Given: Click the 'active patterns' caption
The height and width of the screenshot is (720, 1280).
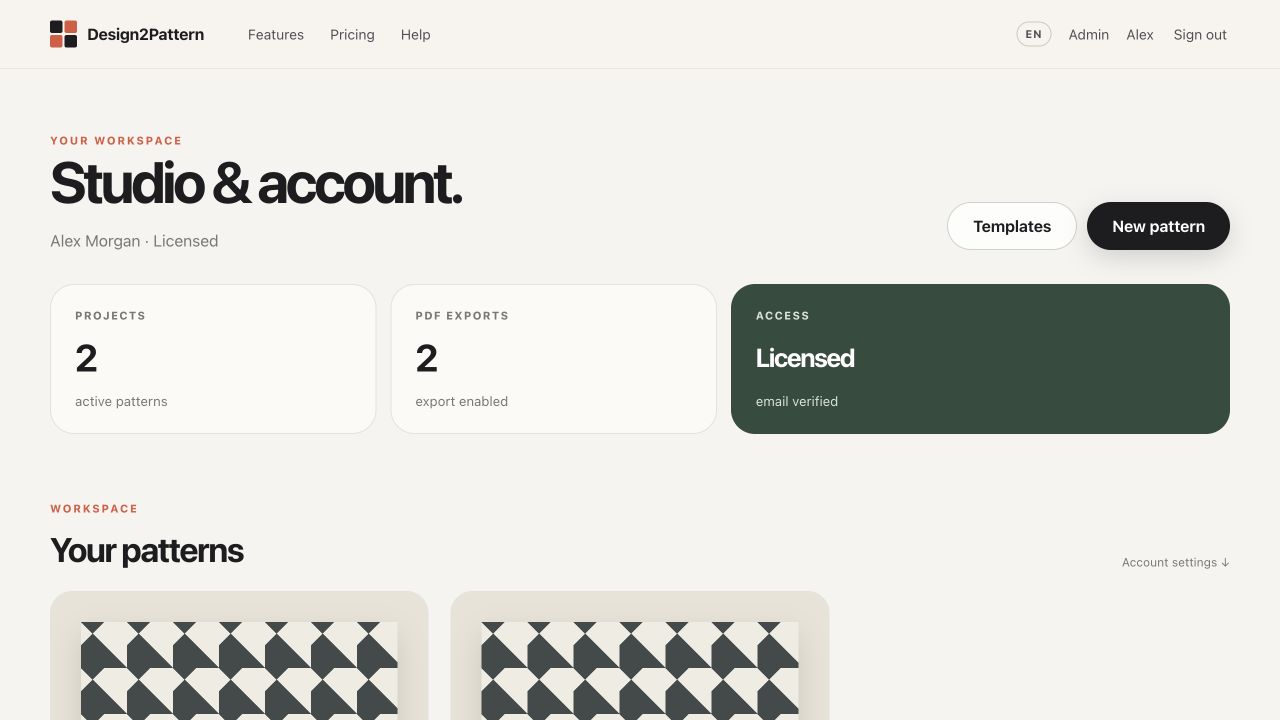Looking at the screenshot, I should (121, 401).
